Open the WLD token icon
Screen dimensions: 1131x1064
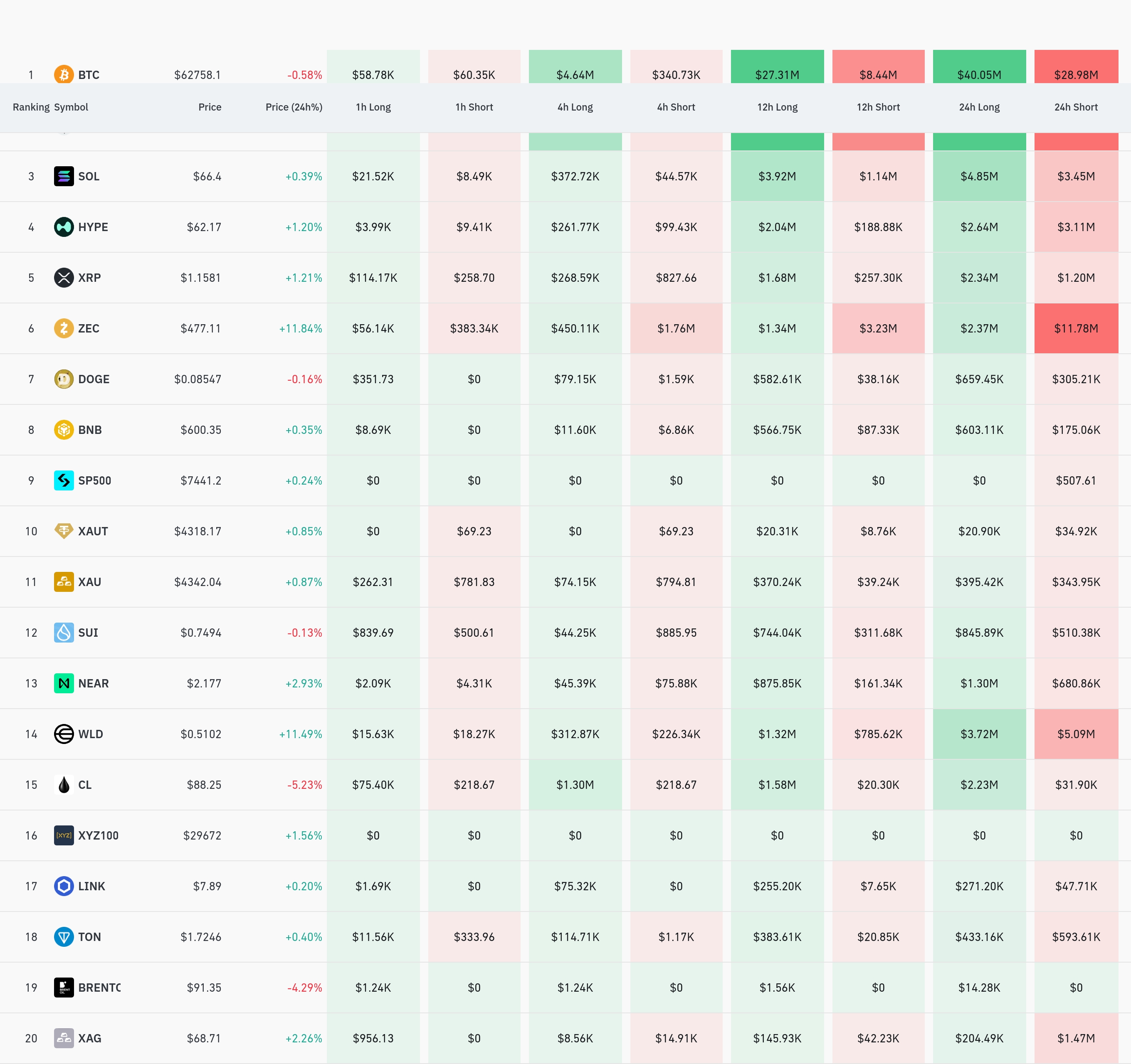(x=64, y=734)
